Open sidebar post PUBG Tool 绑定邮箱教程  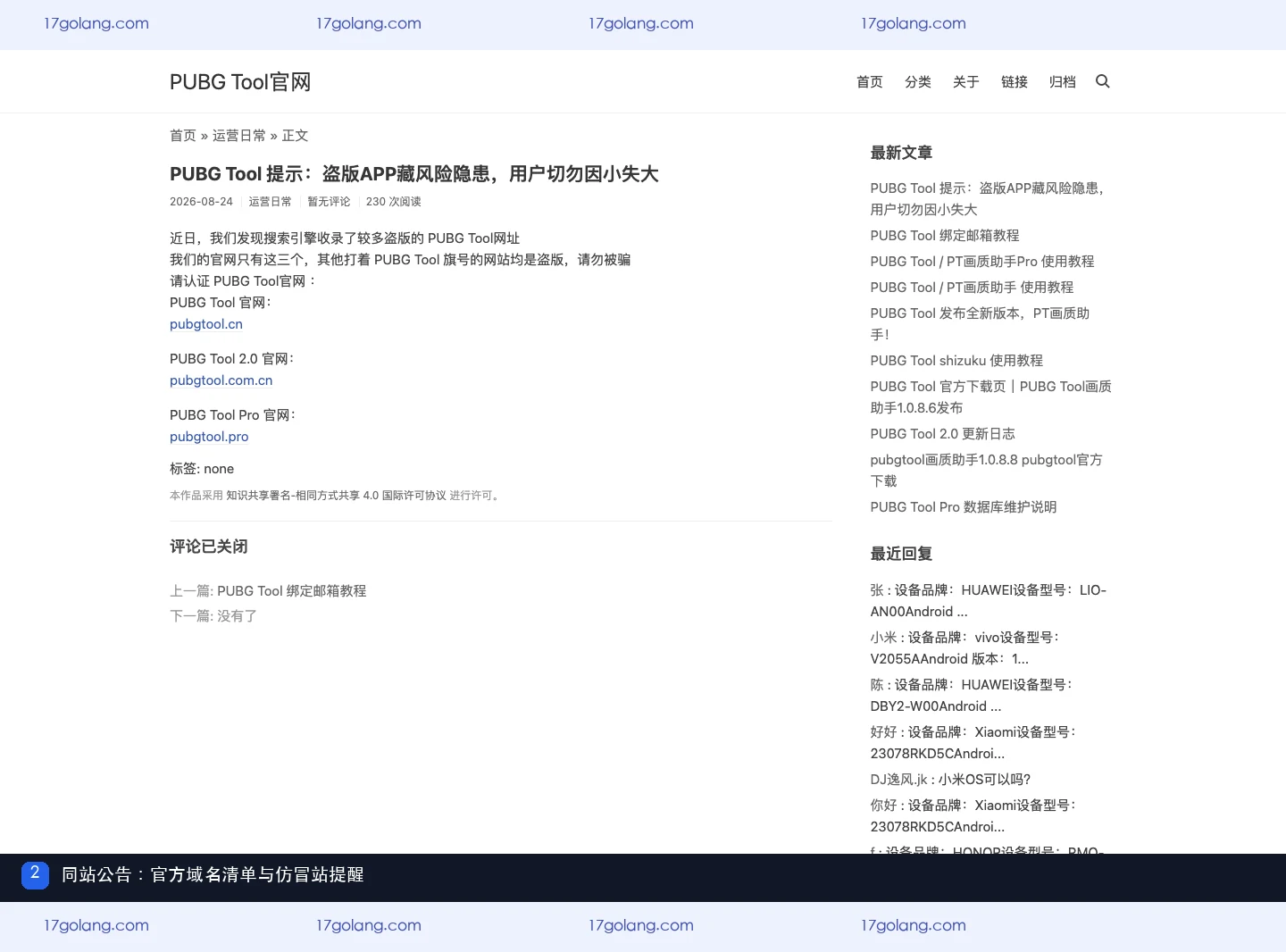pyautogui.click(x=945, y=236)
